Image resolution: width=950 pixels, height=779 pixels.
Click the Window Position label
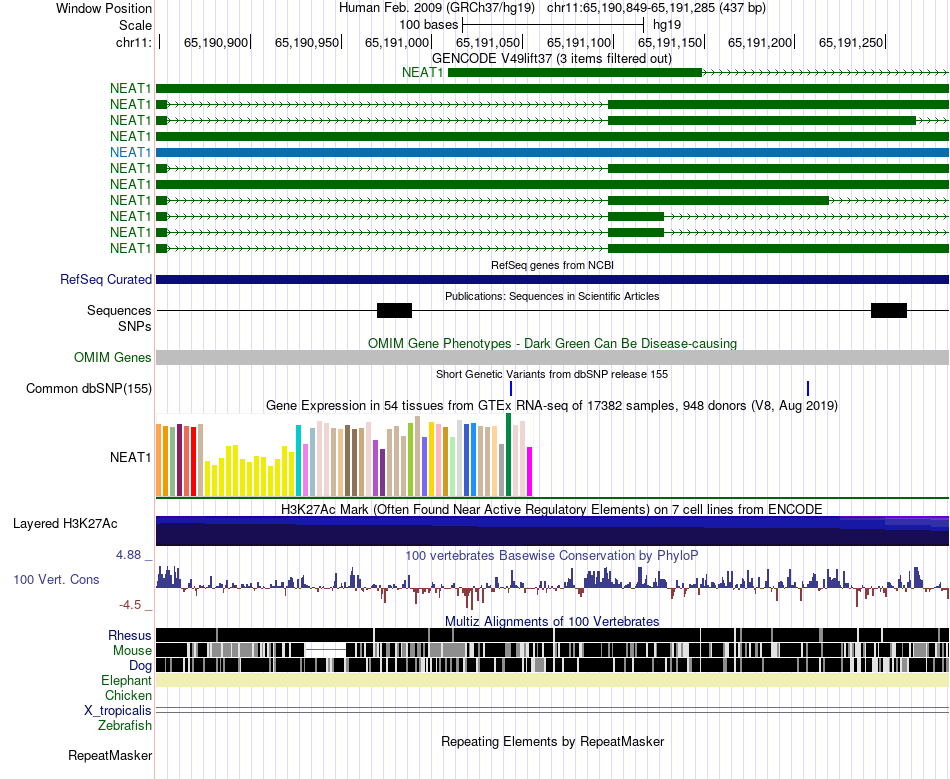point(104,8)
